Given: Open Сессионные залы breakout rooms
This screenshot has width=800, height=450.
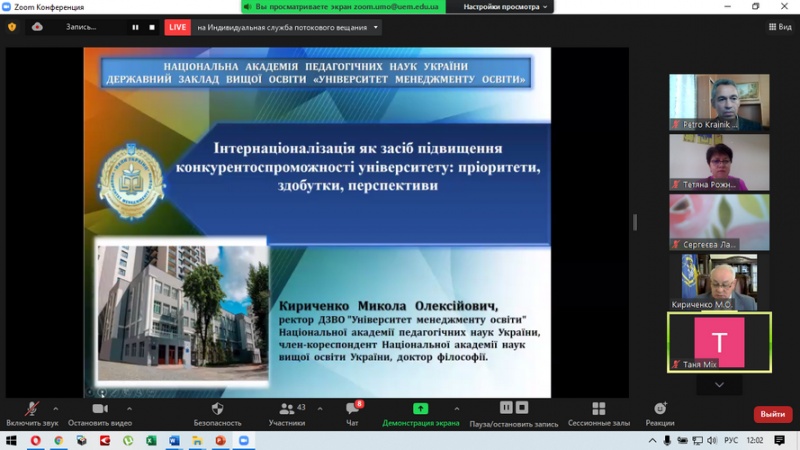Looking at the screenshot, I should 598,409.
